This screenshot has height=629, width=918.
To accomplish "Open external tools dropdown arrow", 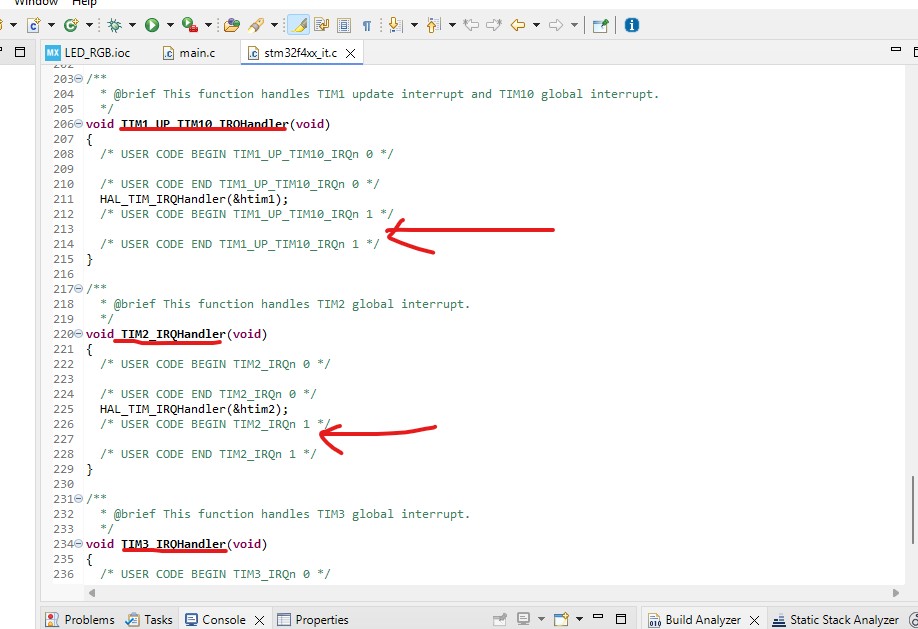I will pyautogui.click(x=208, y=25).
